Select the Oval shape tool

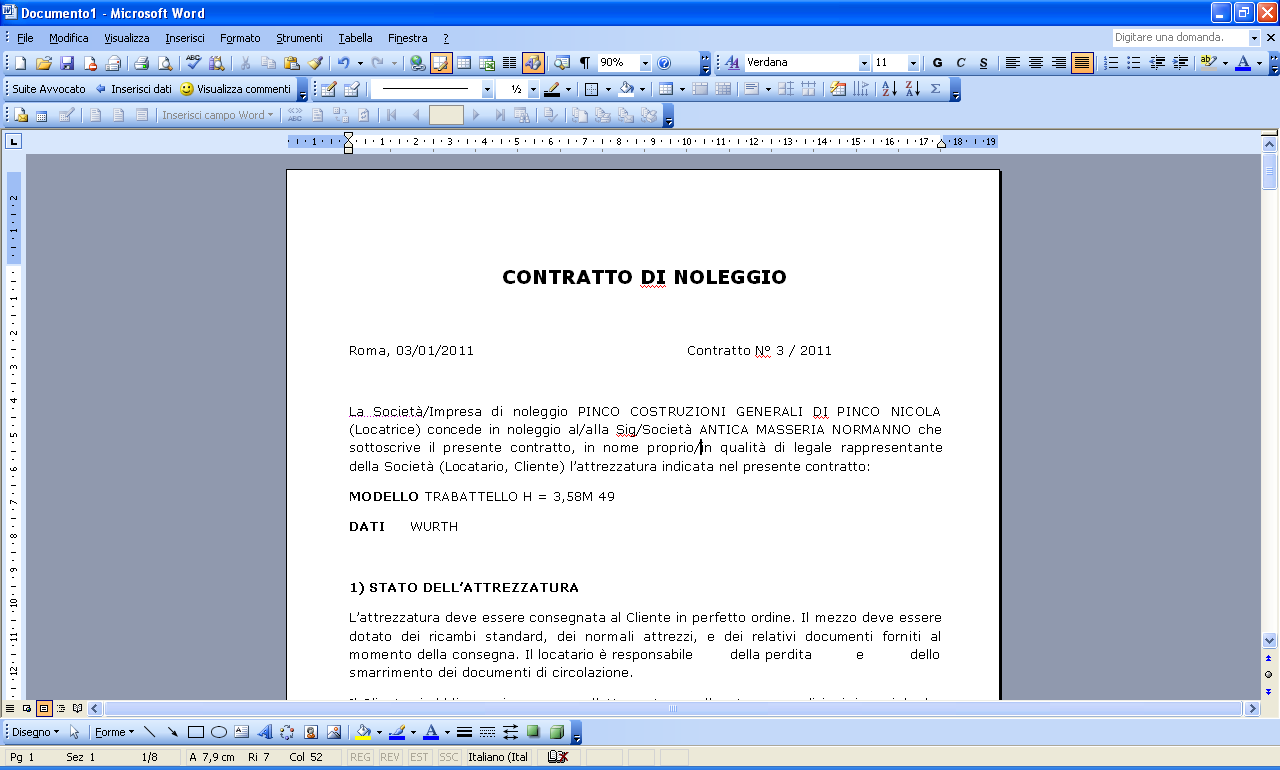click(219, 732)
